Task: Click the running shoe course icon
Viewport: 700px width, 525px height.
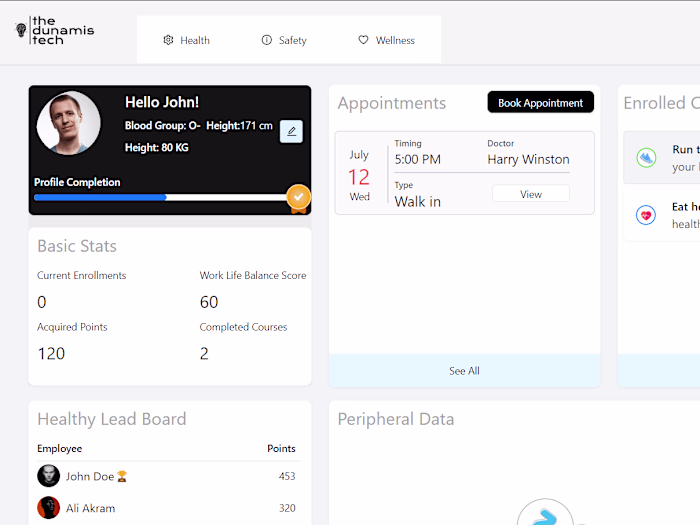Action: [x=646, y=158]
